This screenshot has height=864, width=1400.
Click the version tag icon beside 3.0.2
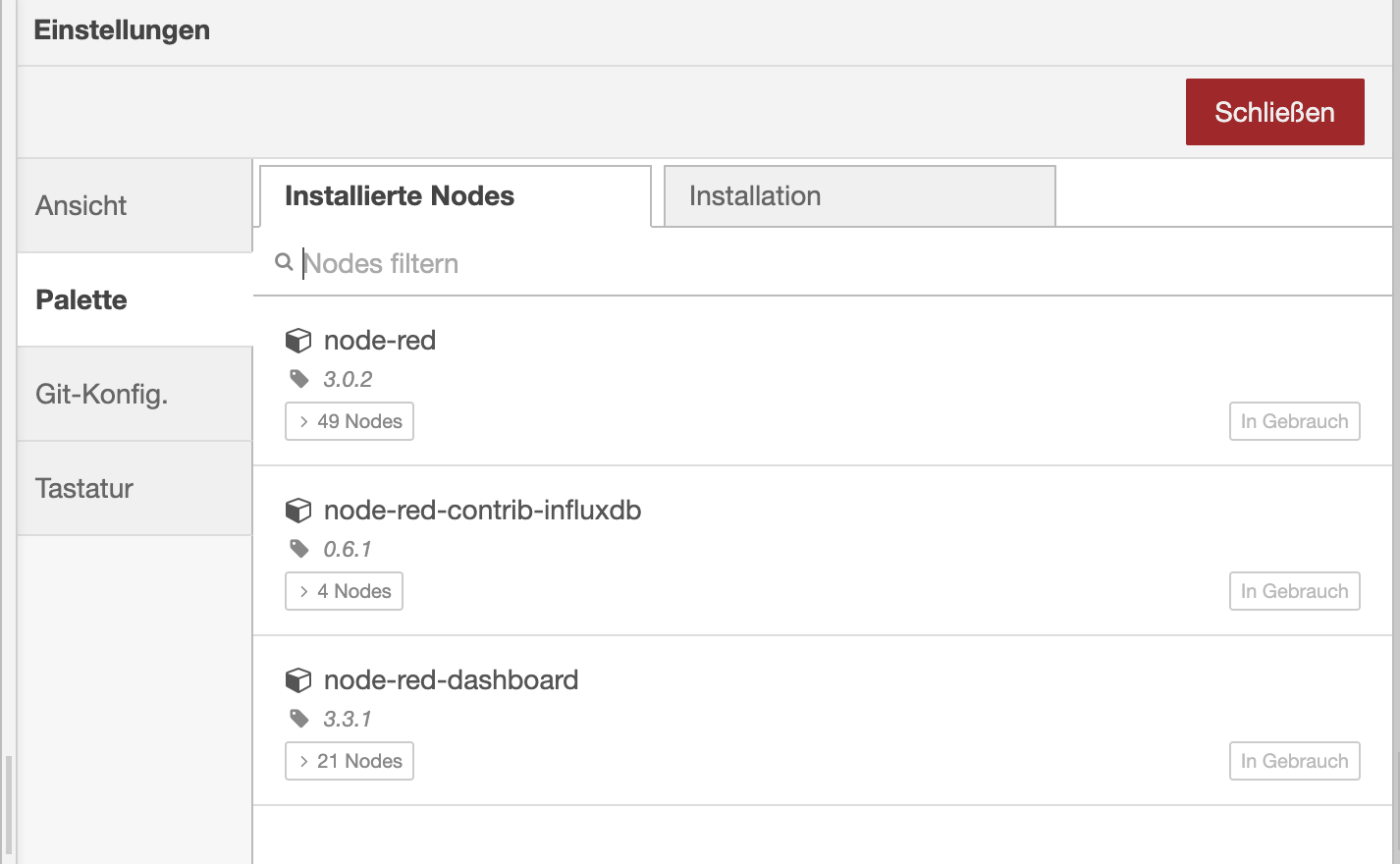[299, 379]
